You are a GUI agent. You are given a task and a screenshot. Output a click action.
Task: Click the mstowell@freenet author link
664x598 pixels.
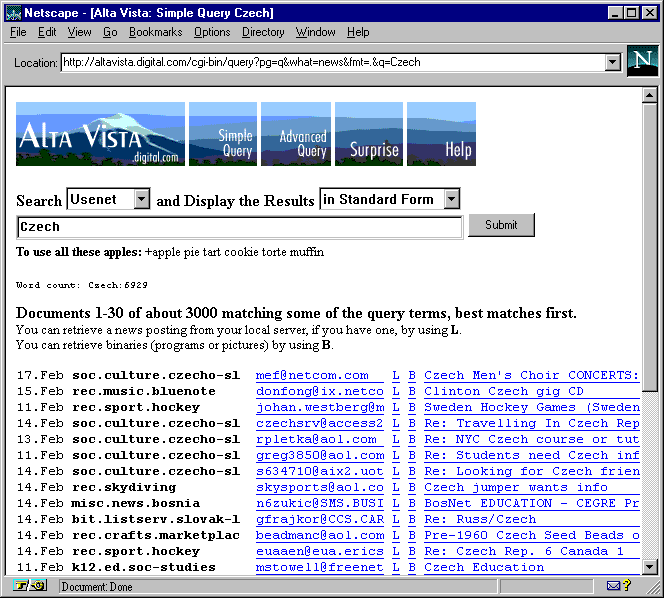[x=320, y=569]
